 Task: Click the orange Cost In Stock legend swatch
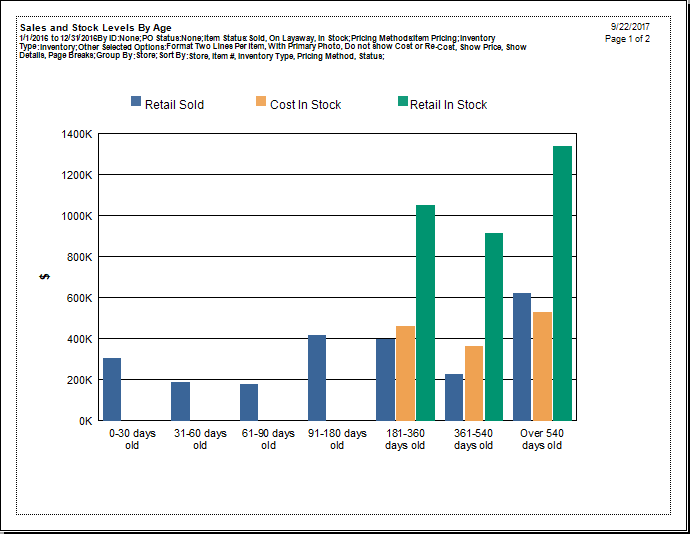[x=262, y=102]
